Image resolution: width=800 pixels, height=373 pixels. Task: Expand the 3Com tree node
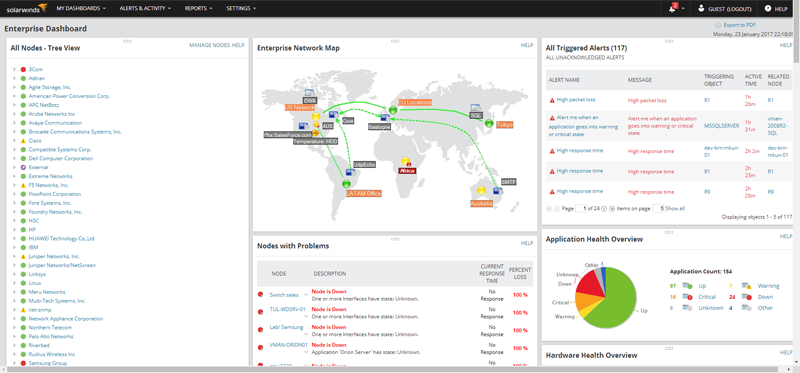point(14,69)
